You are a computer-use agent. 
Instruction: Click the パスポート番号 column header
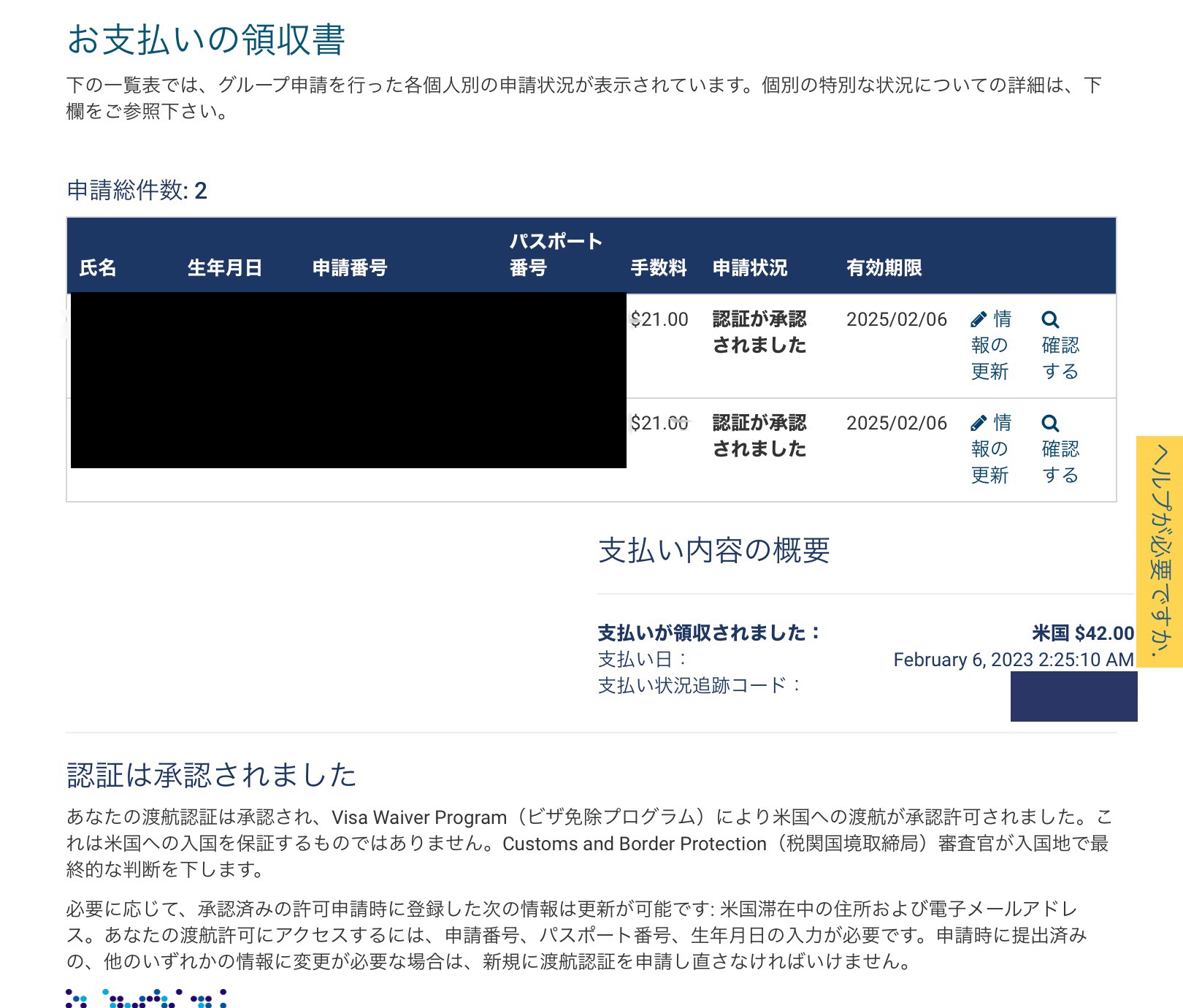click(556, 255)
